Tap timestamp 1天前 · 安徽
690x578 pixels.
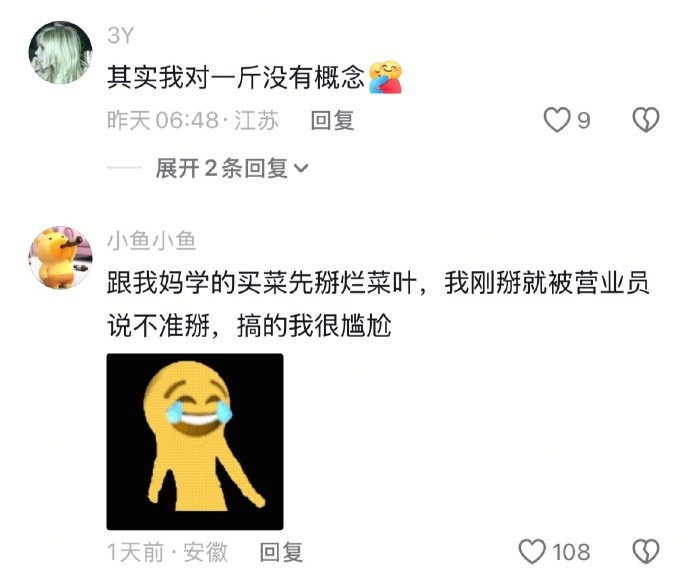coord(167,552)
